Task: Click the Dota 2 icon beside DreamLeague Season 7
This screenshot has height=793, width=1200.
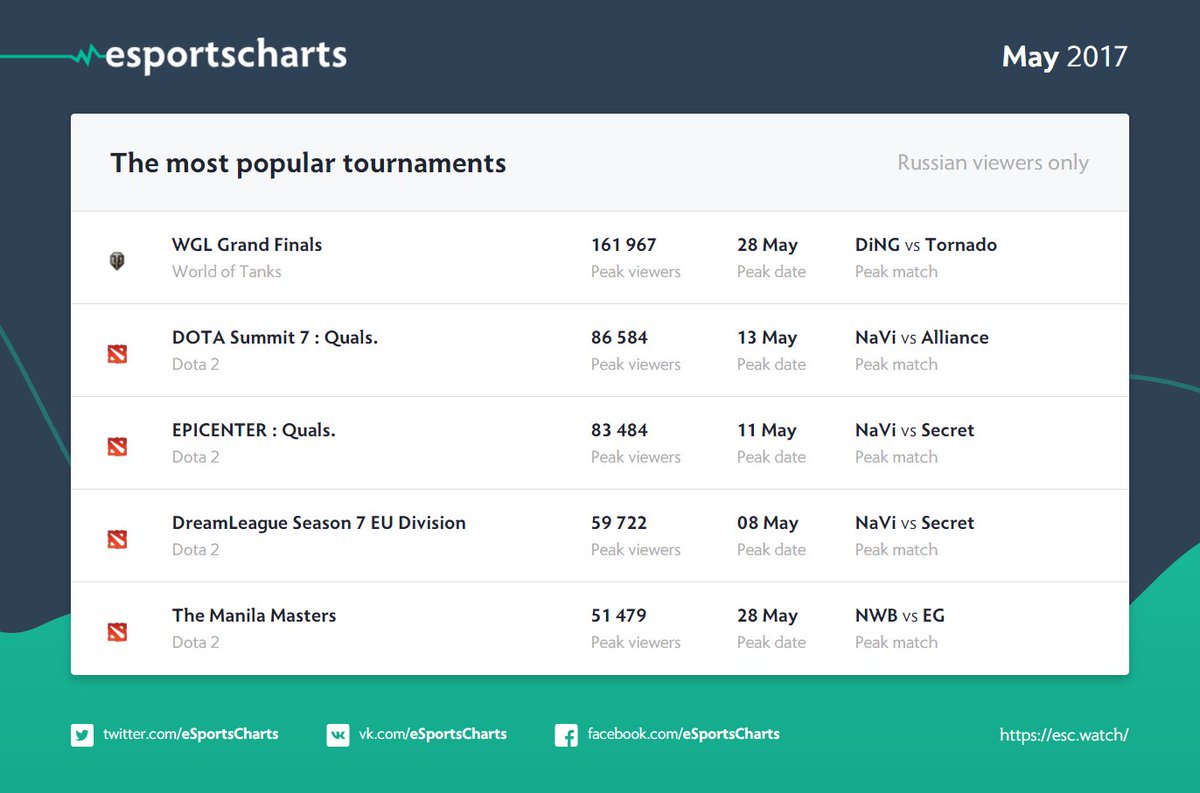Action: click(117, 540)
